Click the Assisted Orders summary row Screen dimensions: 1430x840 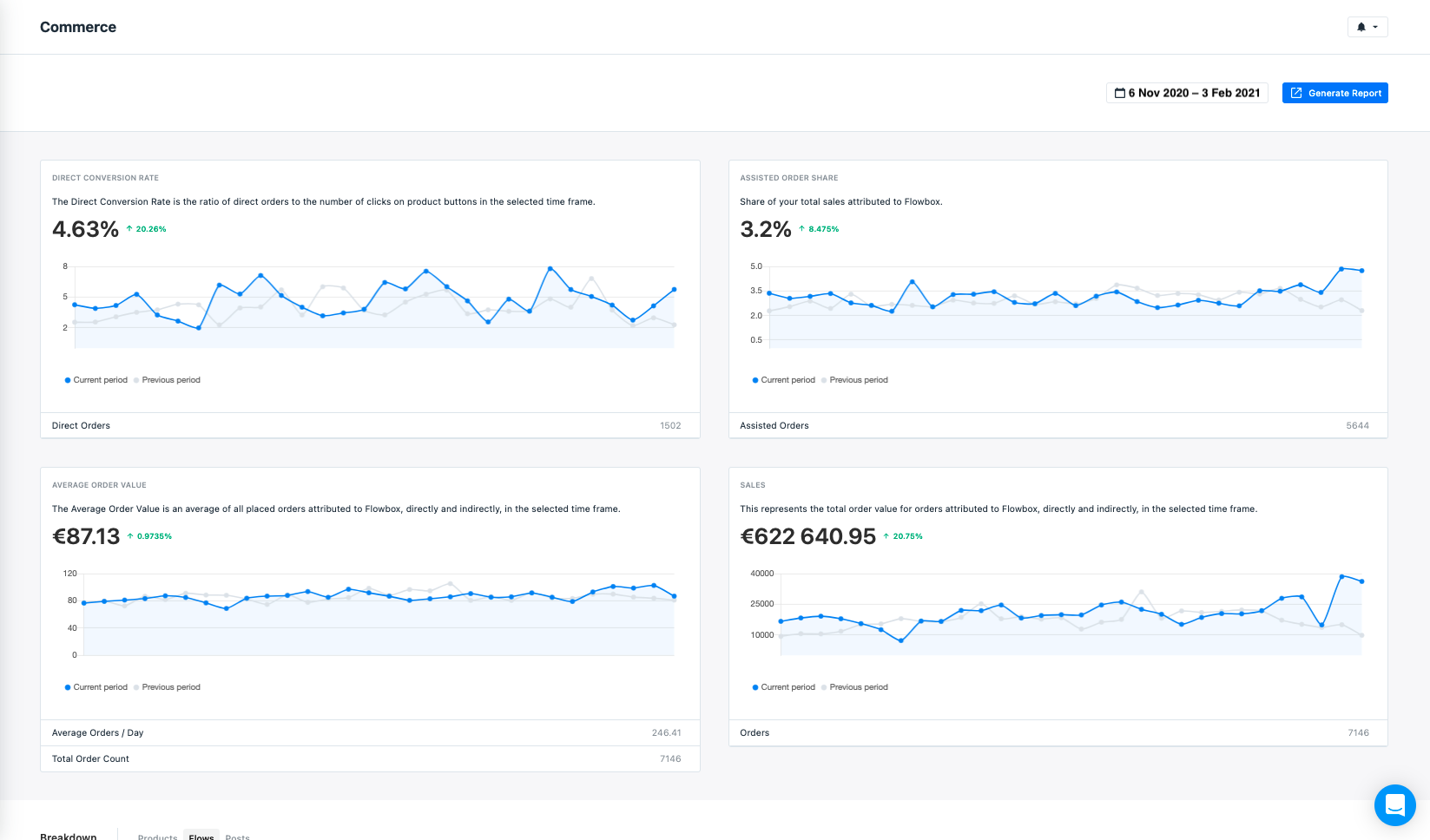pyautogui.click(x=1058, y=425)
